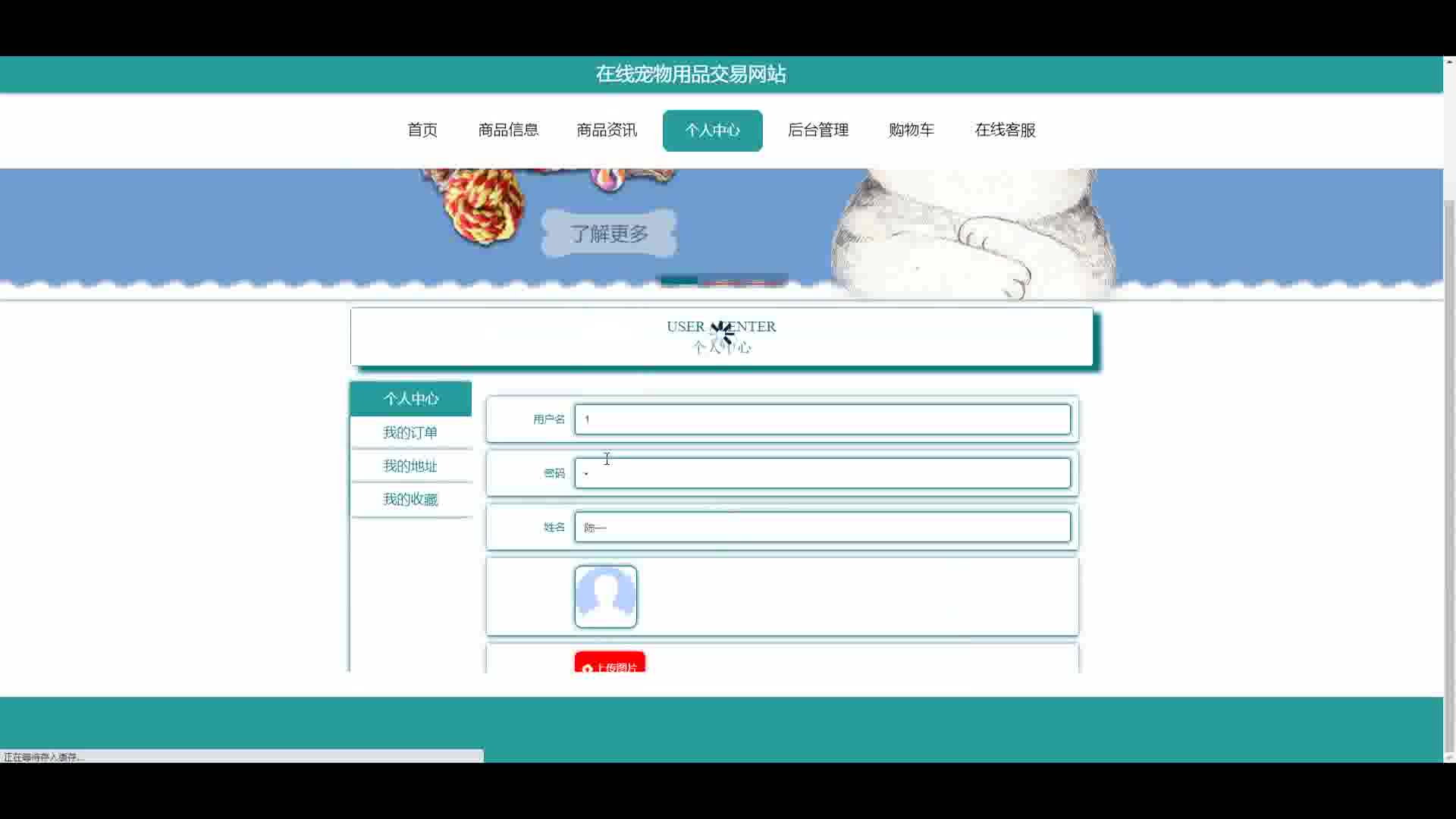This screenshot has width=1456, height=819.
Task: Open 我的地址 in the sidebar
Action: [410, 466]
